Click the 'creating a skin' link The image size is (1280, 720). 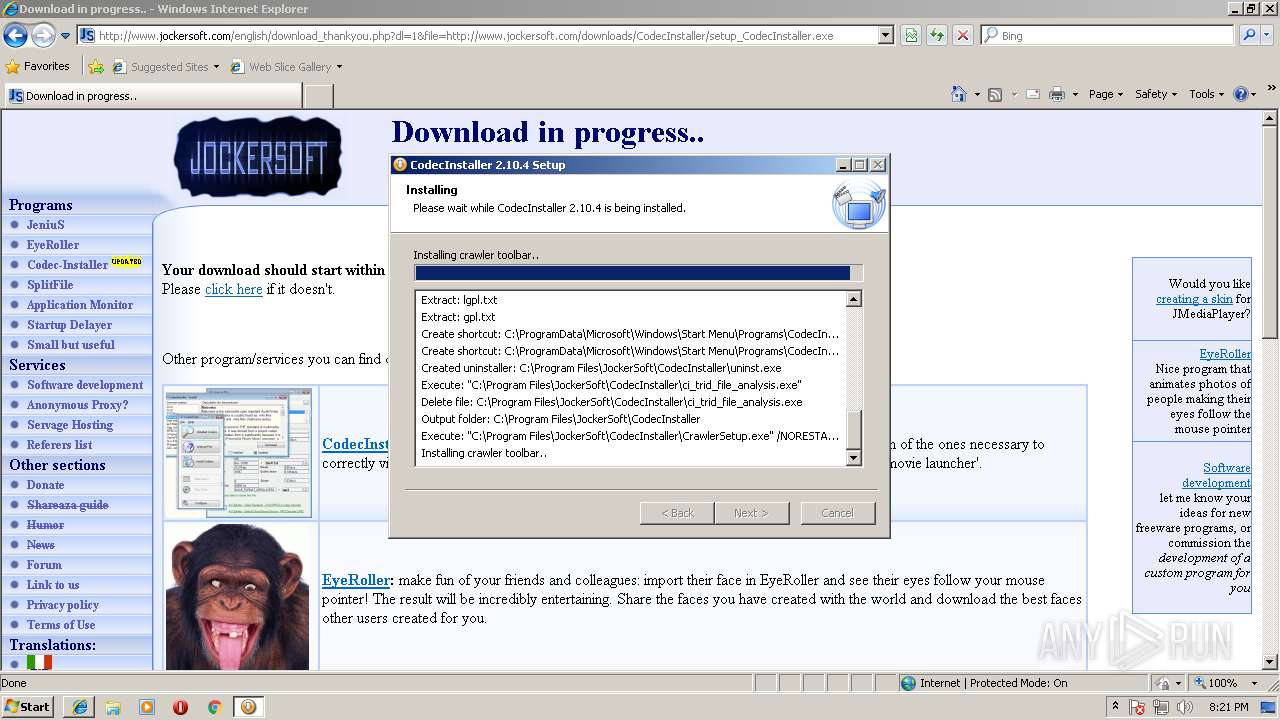pos(1195,299)
